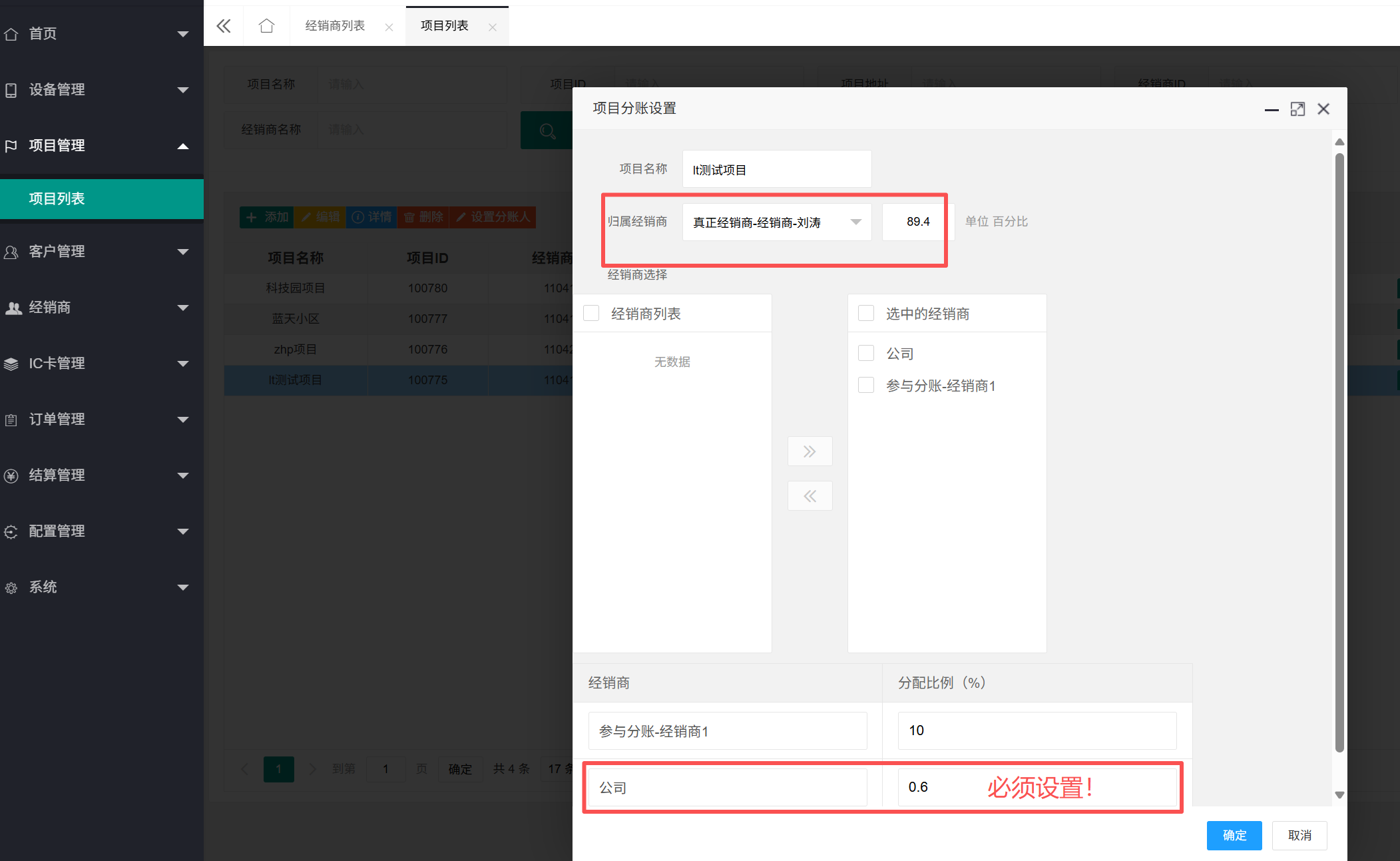1400x861 pixels.
Task: Expand the IC卡管理 menu arrow
Action: point(183,364)
